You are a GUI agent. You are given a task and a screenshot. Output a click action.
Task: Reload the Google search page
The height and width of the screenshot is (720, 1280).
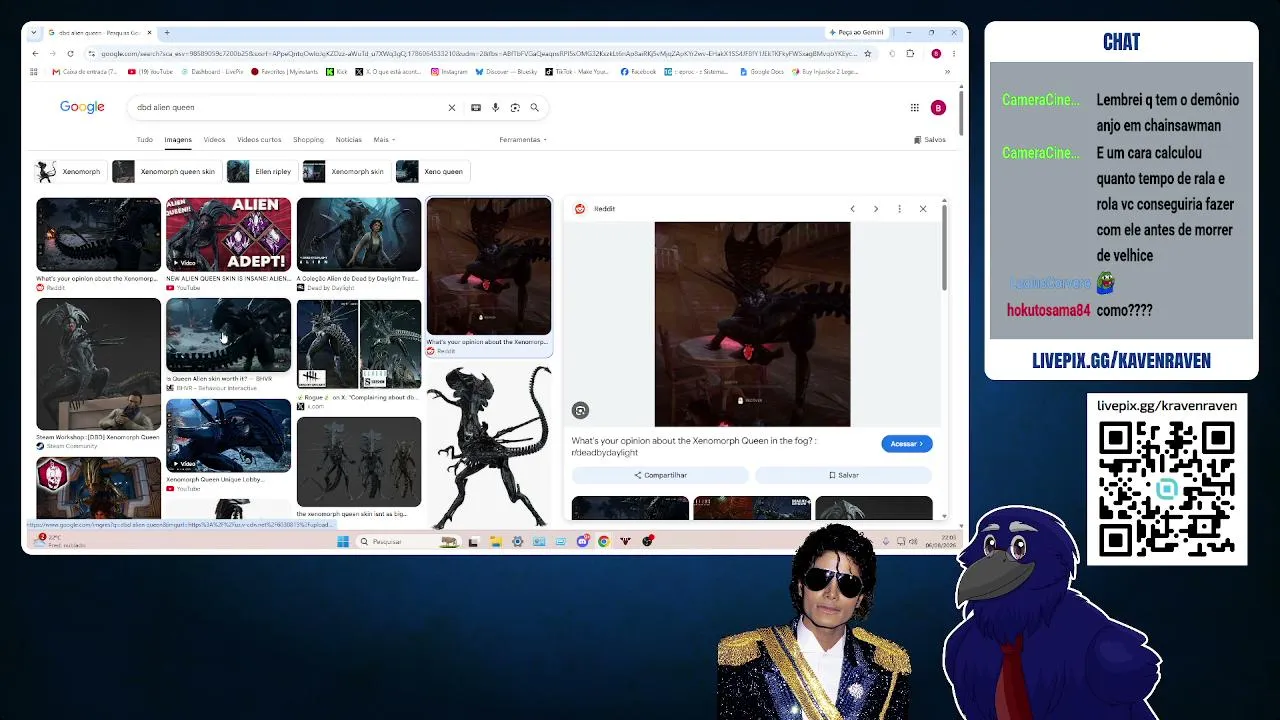click(x=70, y=53)
